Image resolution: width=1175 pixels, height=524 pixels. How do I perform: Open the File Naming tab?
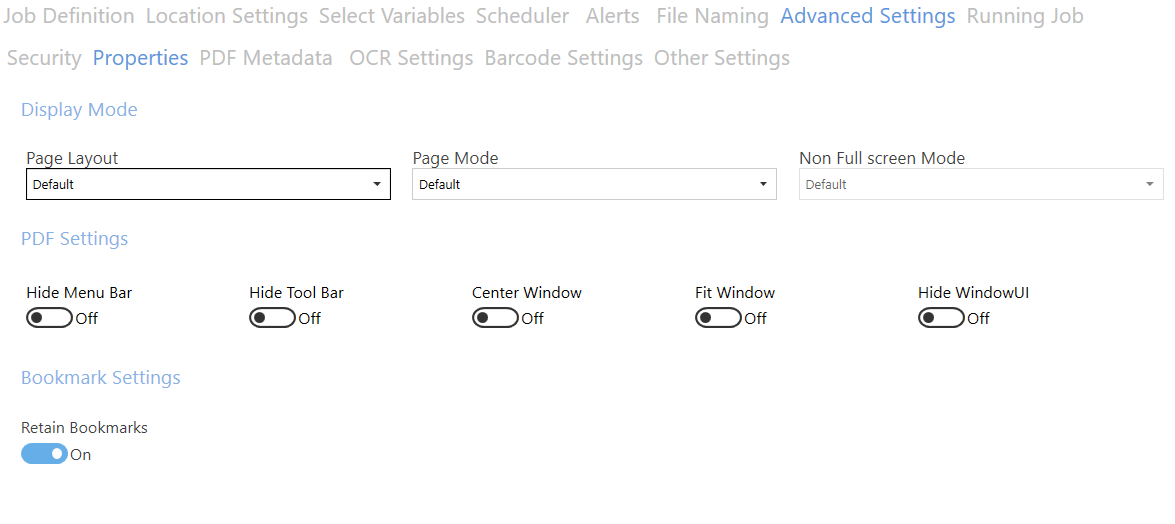(x=712, y=16)
